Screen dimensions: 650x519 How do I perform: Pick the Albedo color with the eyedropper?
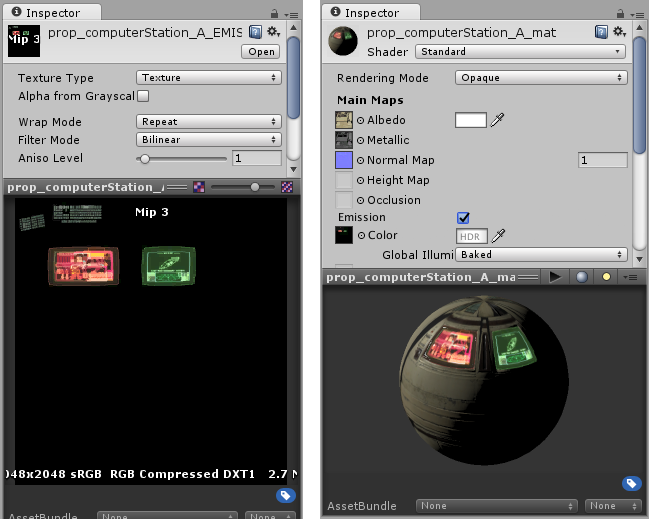coord(497,120)
